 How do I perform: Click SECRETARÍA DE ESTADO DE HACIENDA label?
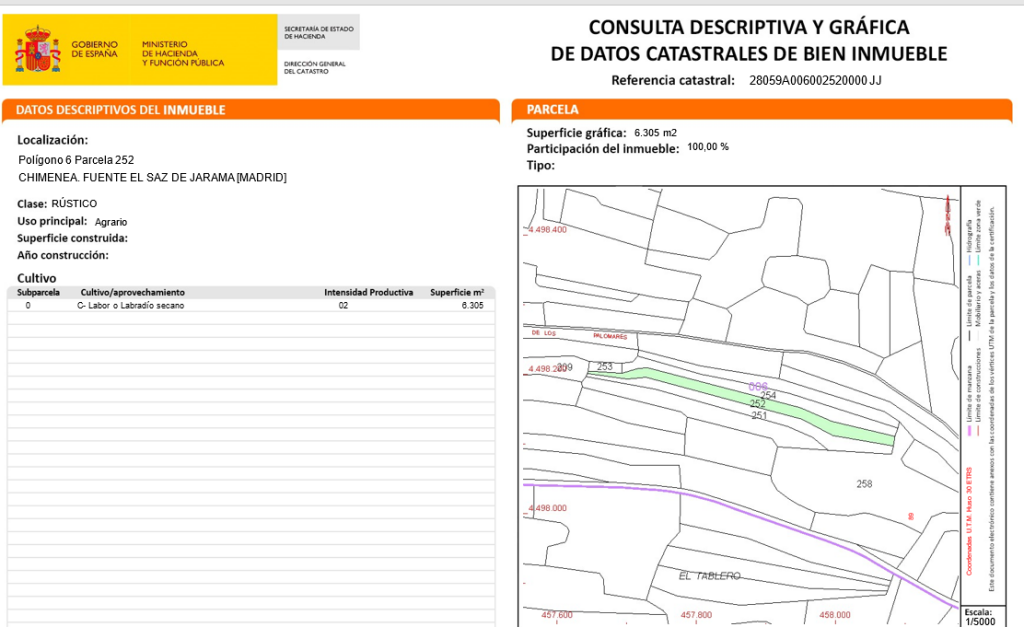coord(319,33)
